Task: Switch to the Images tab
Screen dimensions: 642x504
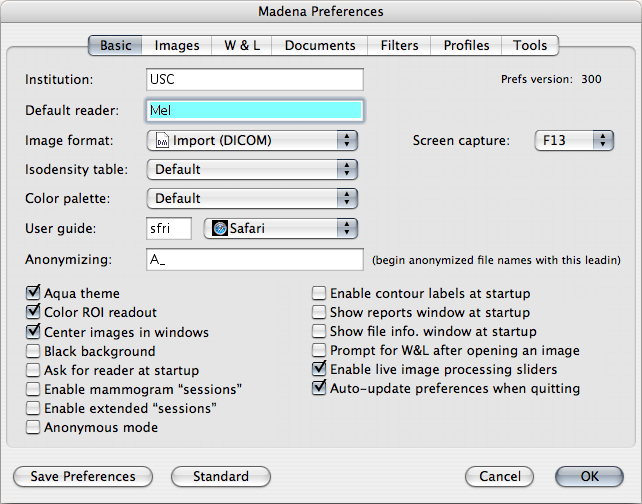Action: coord(177,45)
